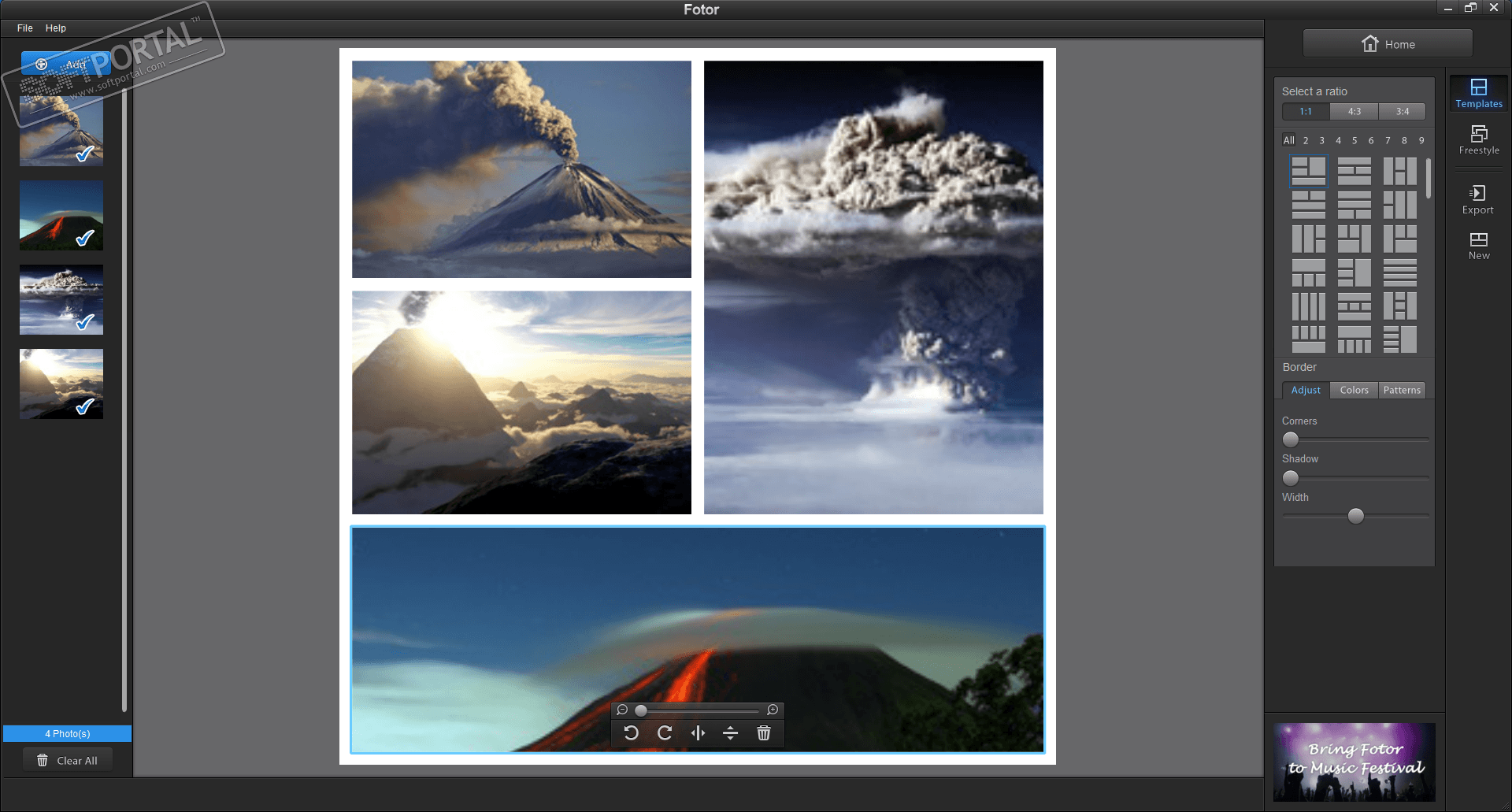The image size is (1512, 812).
Task: Click the Corners slider handle
Action: (1291, 439)
